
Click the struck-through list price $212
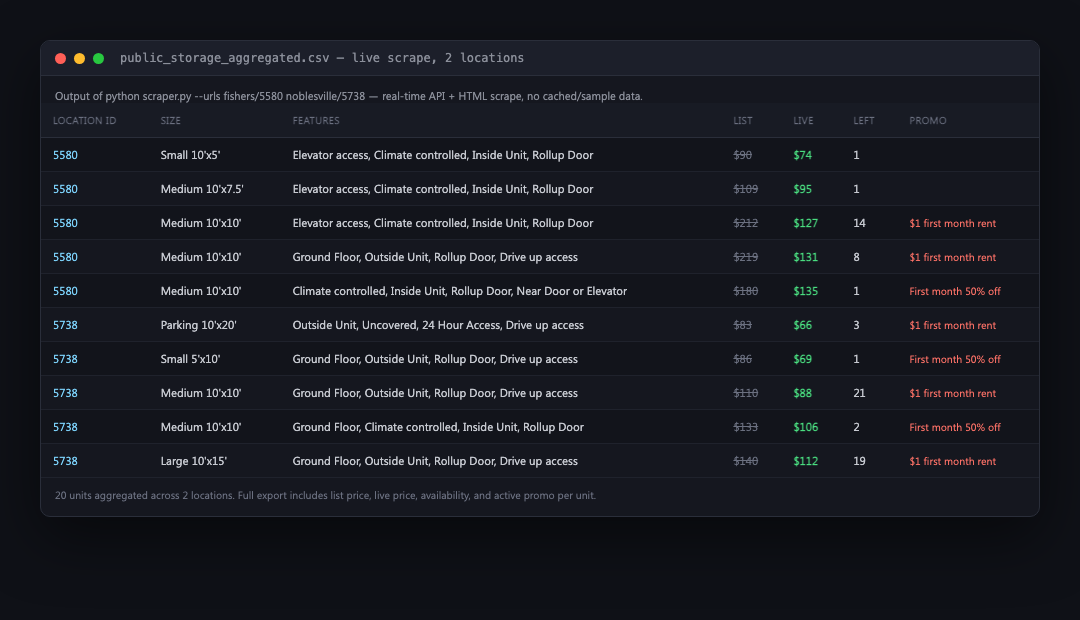pyautogui.click(x=745, y=223)
